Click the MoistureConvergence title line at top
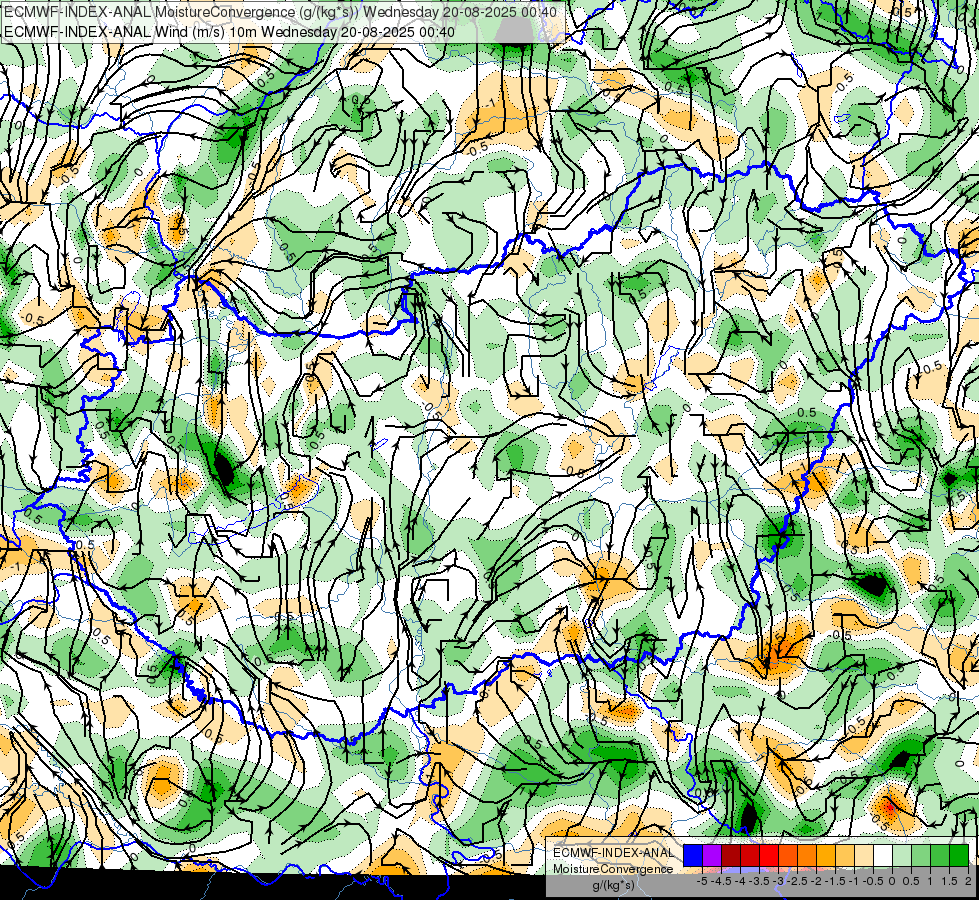Viewport: 979px width, 900px height. (280, 12)
